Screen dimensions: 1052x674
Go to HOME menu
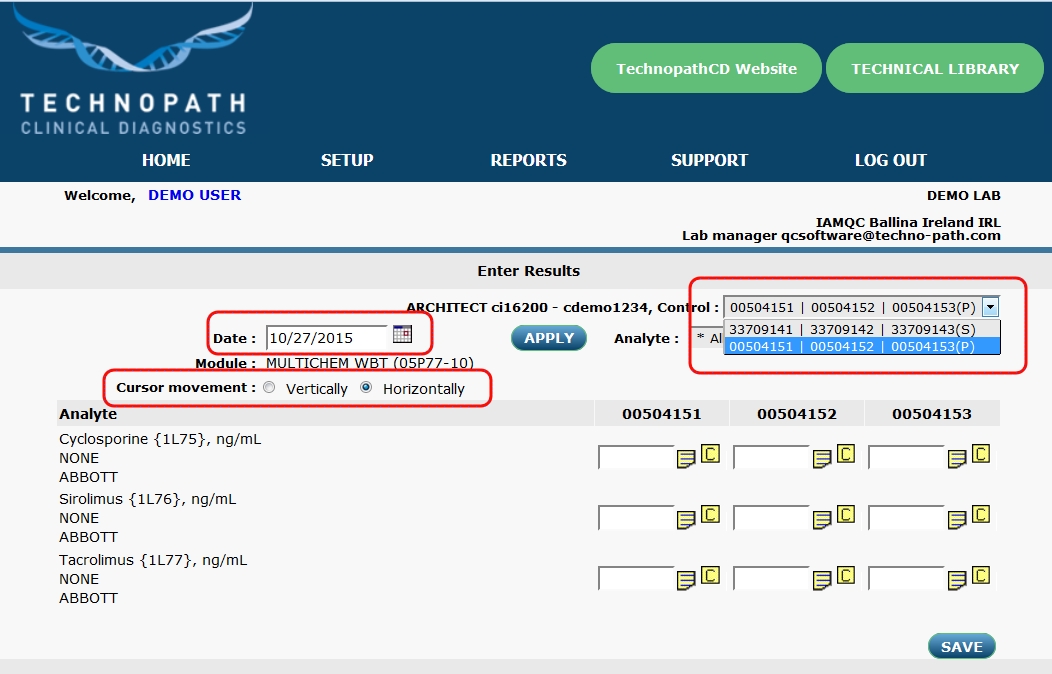(x=166, y=160)
